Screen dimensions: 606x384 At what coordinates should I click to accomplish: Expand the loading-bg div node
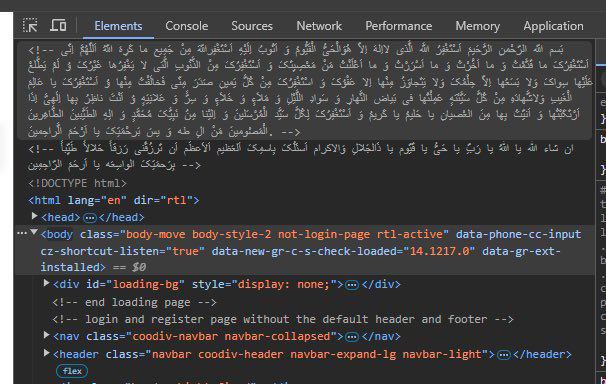tap(46, 283)
